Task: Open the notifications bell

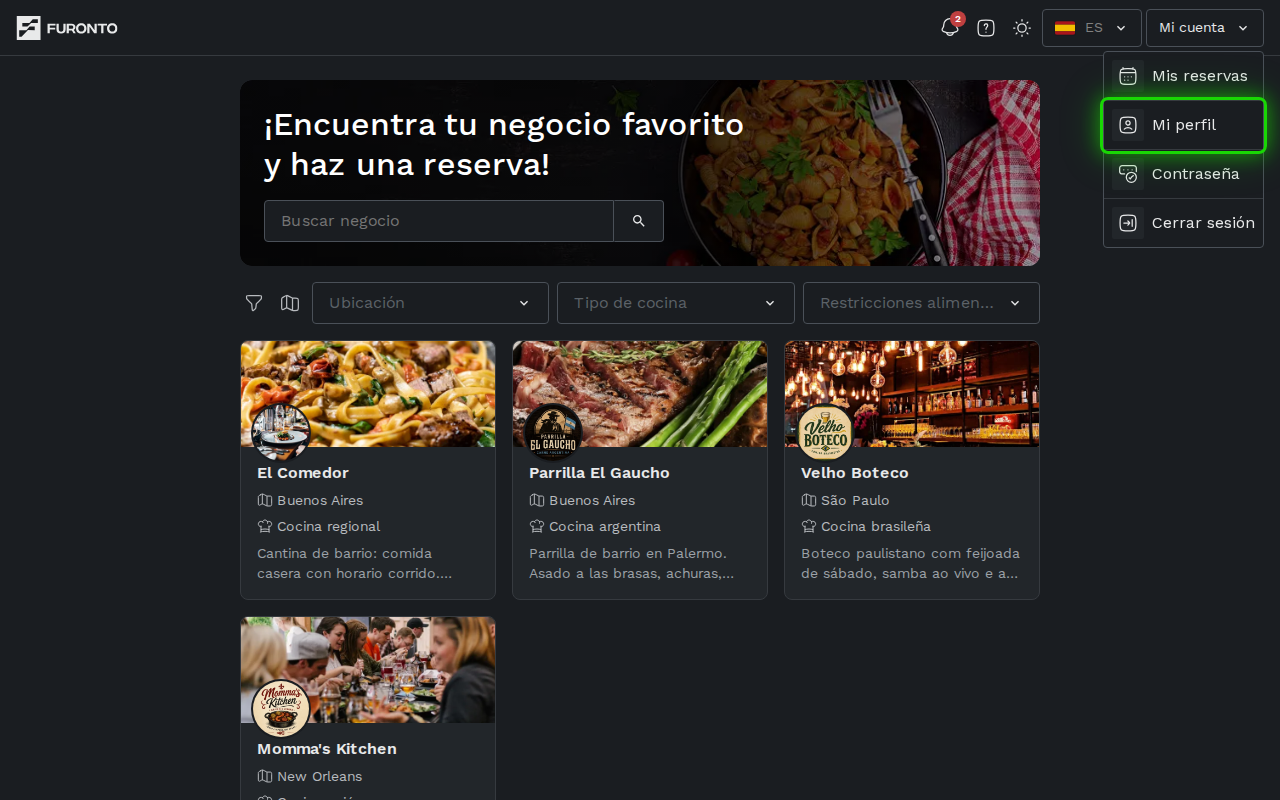Action: click(950, 28)
